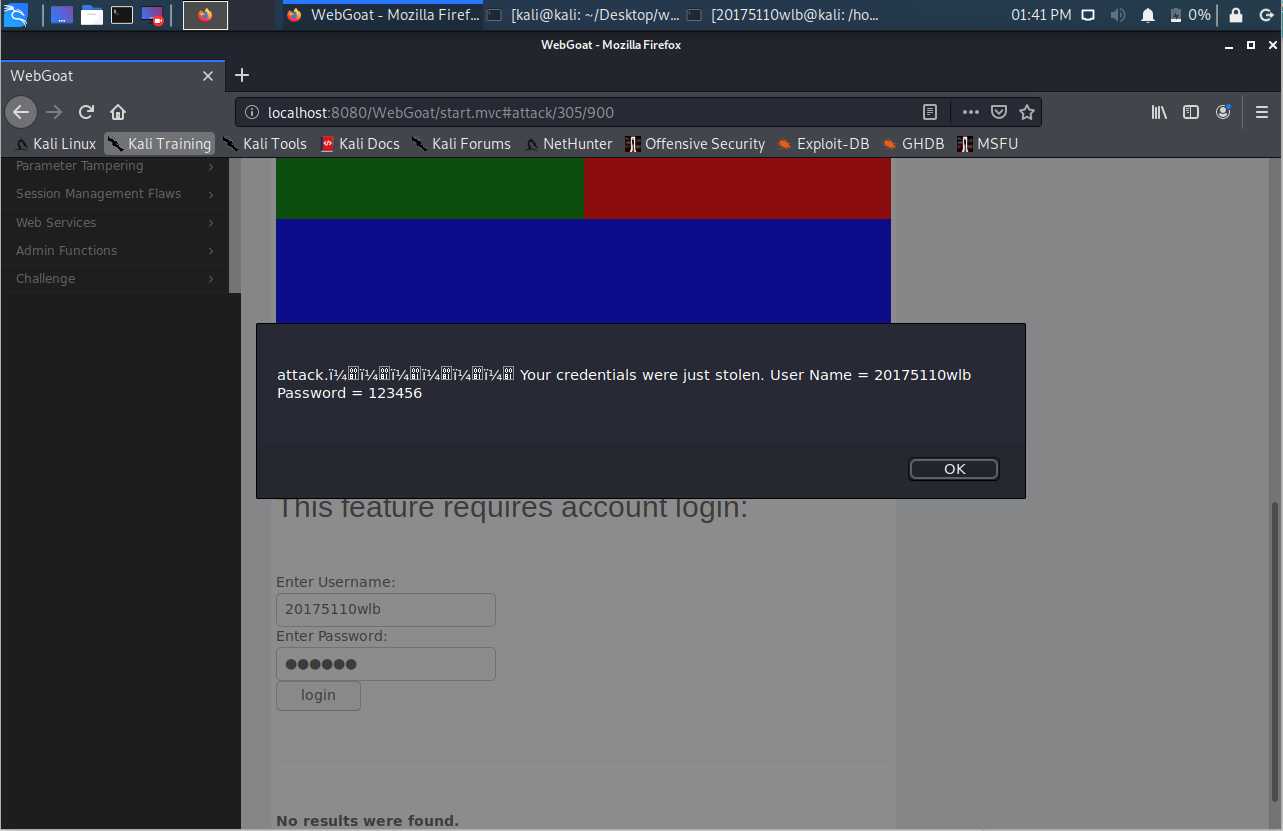Open MSFU bookmark
This screenshot has height=831, width=1283.
tap(987, 144)
